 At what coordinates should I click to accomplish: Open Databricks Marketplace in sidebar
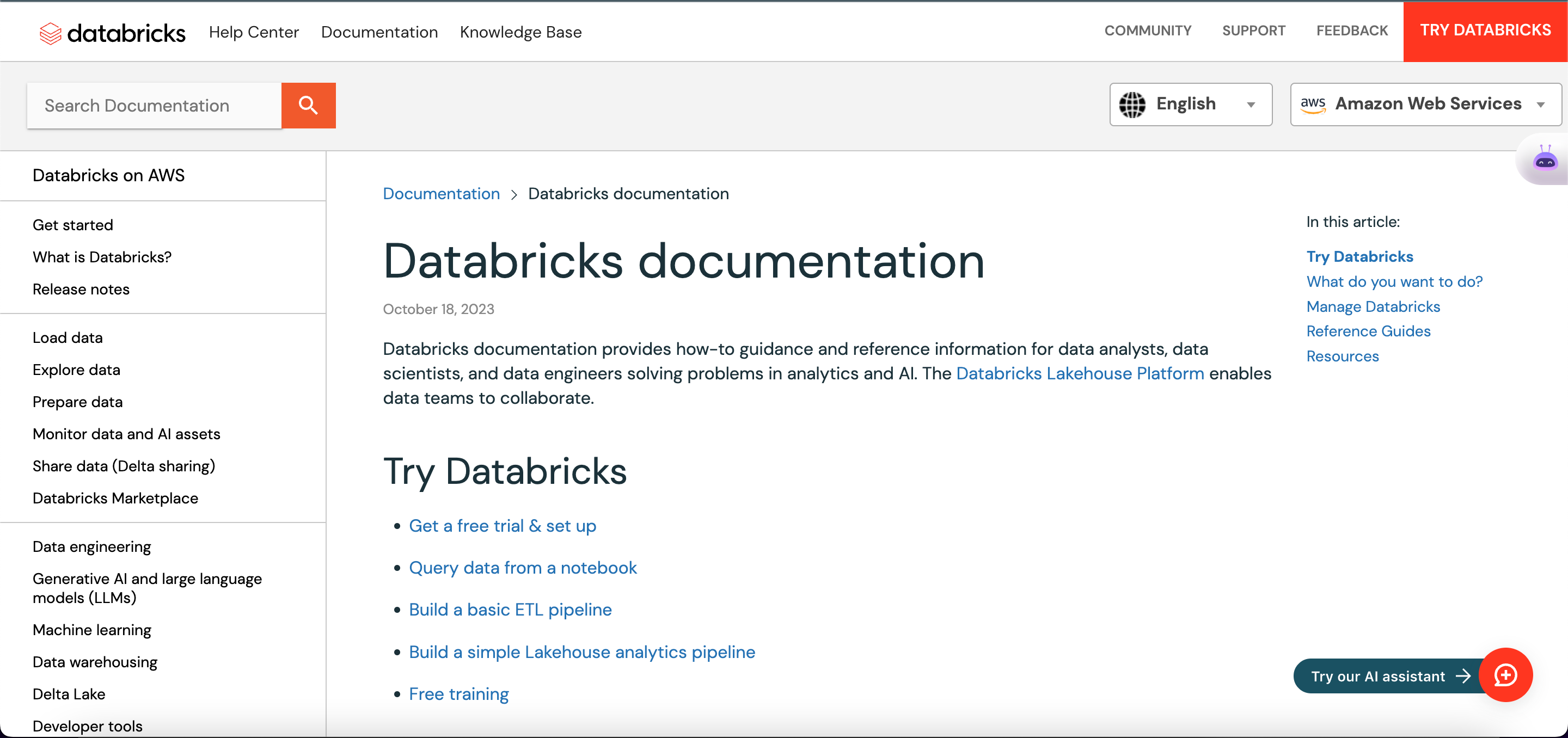(115, 499)
